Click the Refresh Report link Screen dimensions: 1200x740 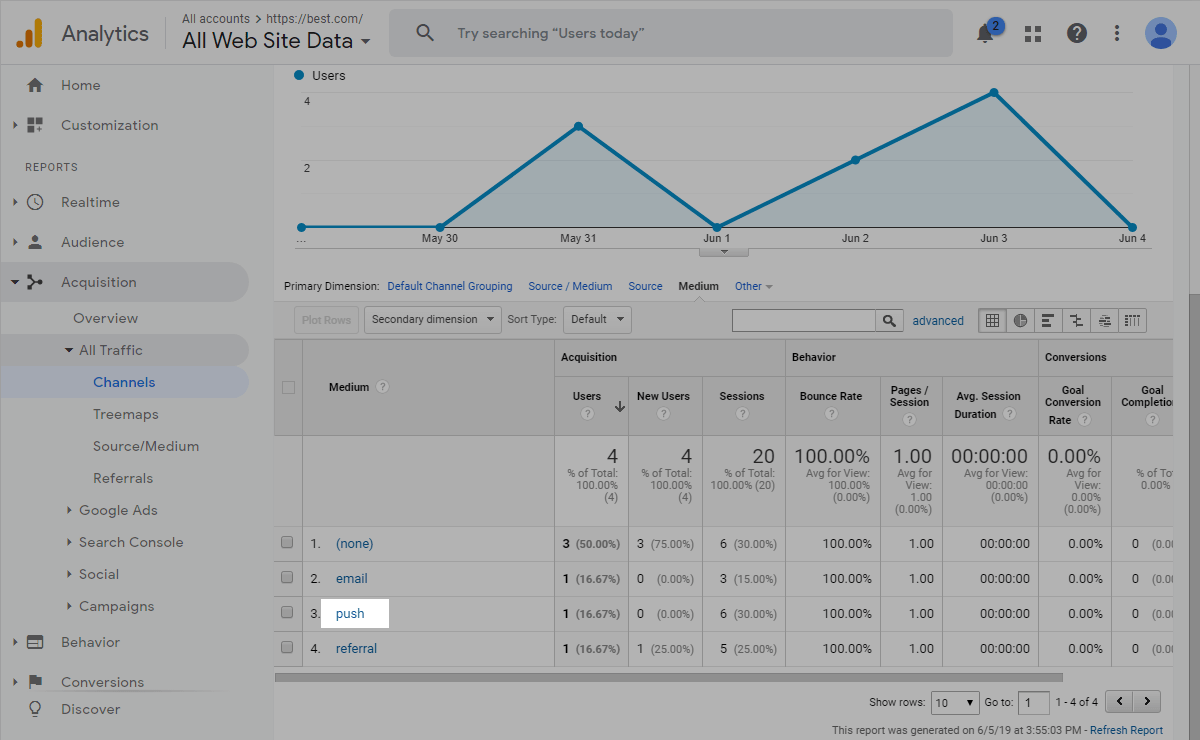coord(1126,730)
